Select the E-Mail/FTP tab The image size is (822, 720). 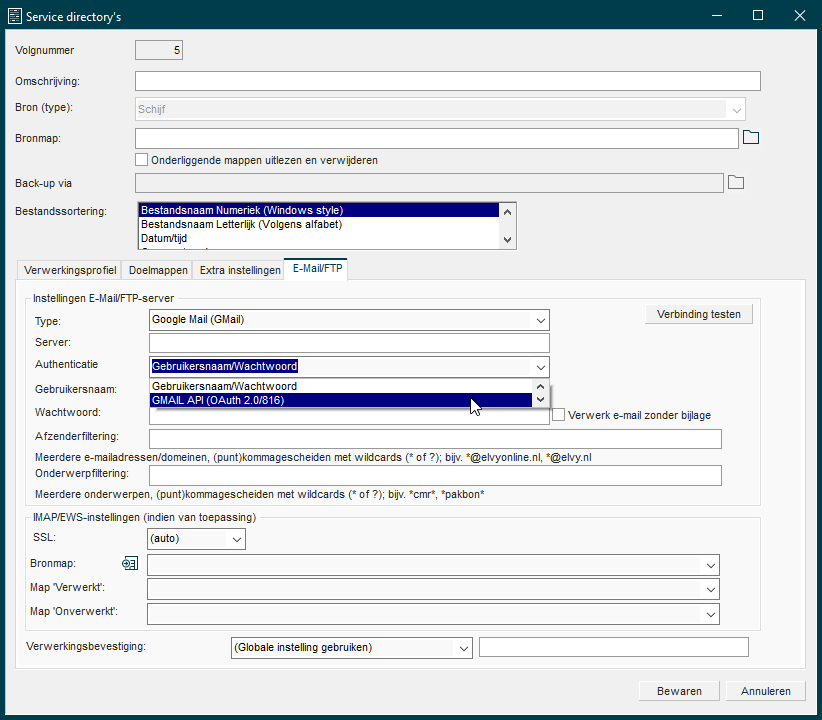(x=317, y=268)
